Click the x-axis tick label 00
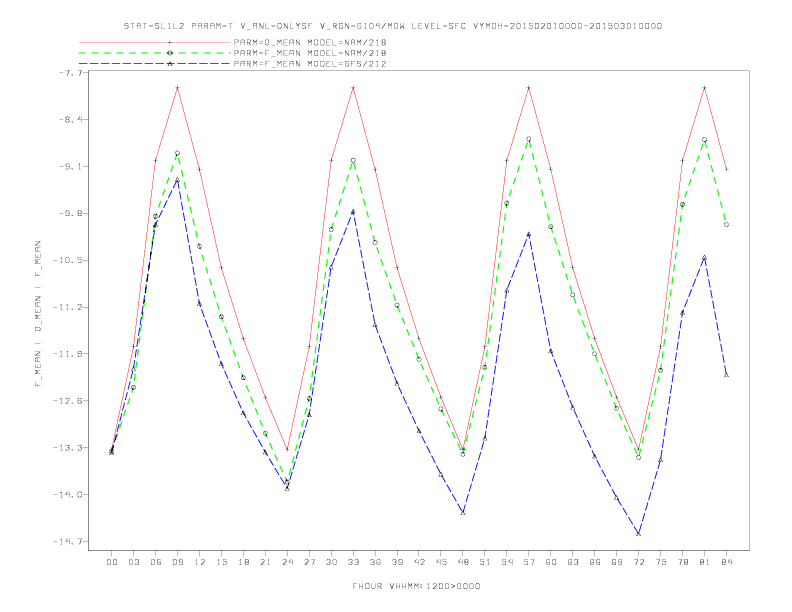 (x=112, y=562)
